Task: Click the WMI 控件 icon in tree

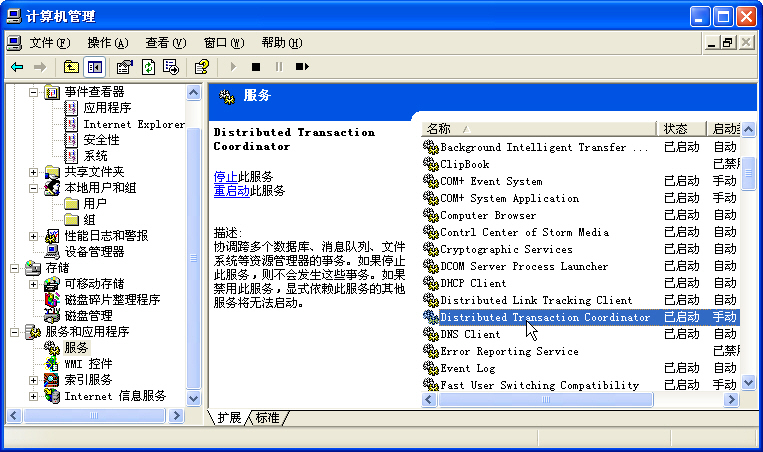Action: pos(52,363)
